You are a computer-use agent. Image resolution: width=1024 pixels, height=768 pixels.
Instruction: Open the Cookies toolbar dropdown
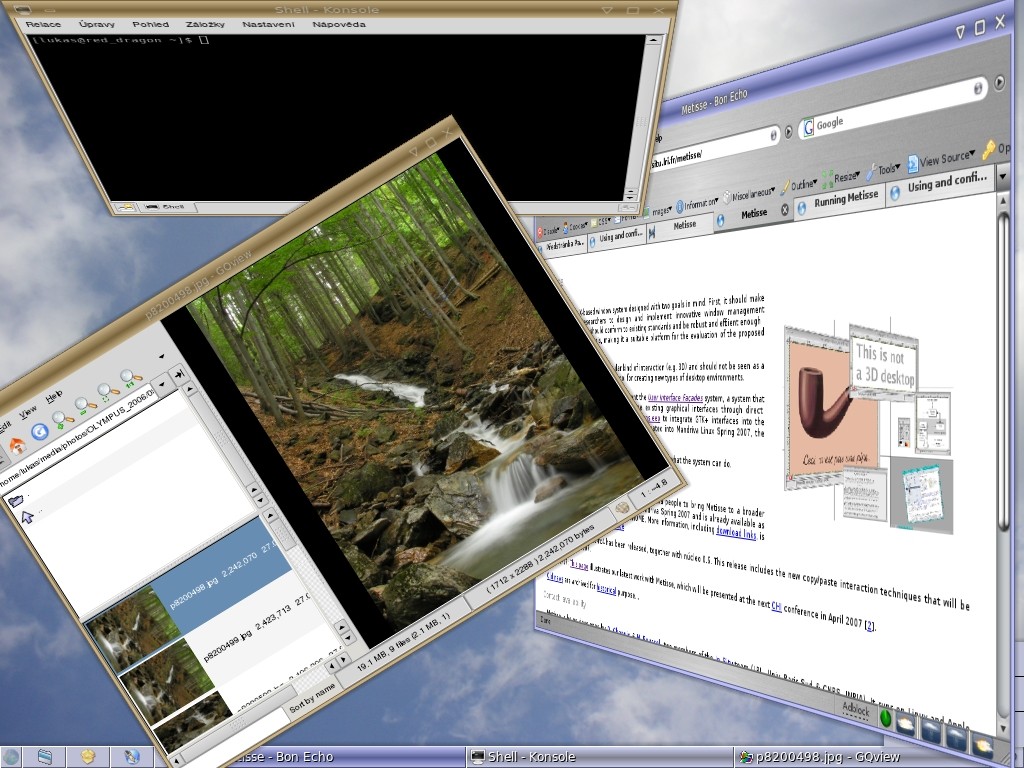tap(575, 227)
